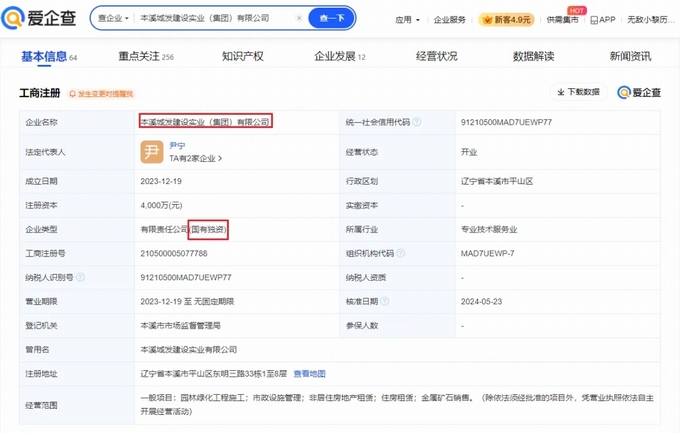Click the 发生变更时提醒我 bell alert
Screen dimensions: 680x433
[x=101, y=93]
